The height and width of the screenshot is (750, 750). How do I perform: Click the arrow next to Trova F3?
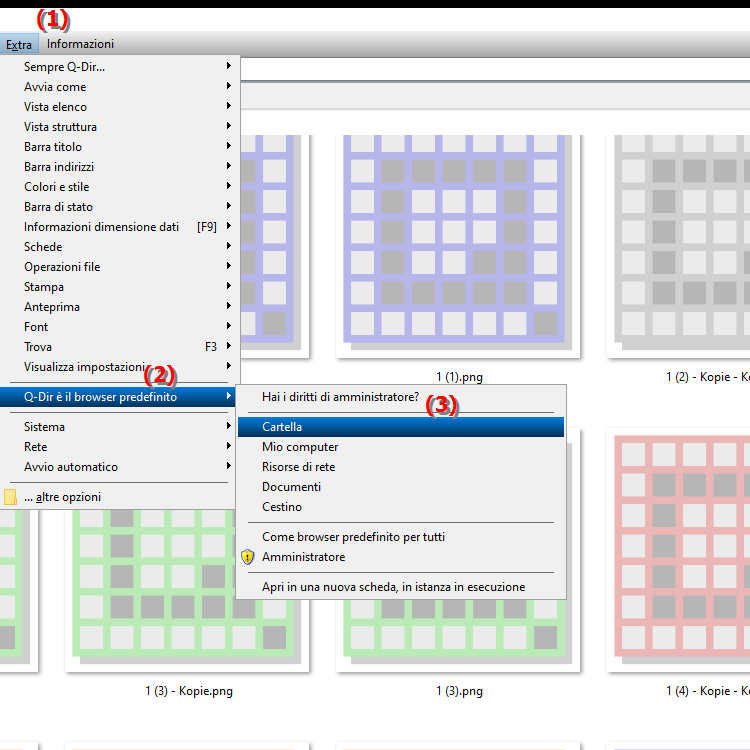coord(229,345)
